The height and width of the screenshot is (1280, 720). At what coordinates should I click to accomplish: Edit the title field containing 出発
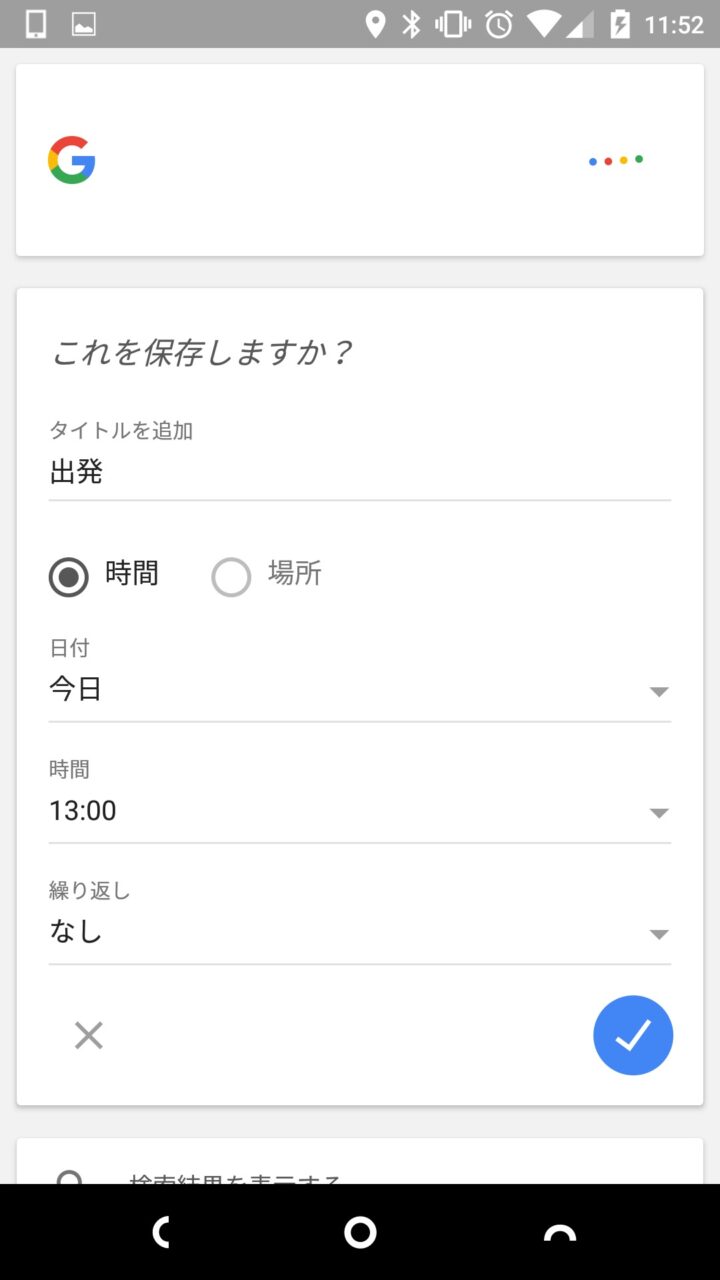tap(359, 472)
